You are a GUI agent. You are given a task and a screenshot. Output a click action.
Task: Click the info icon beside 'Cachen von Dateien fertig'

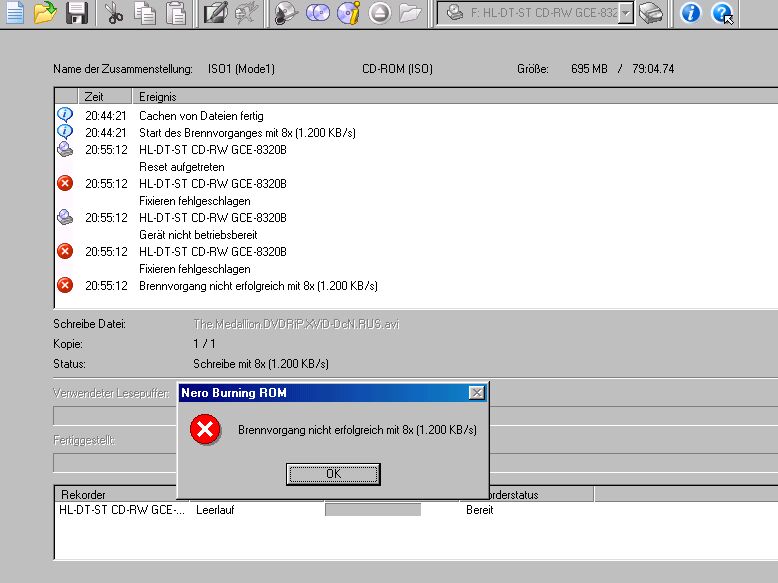point(65,115)
